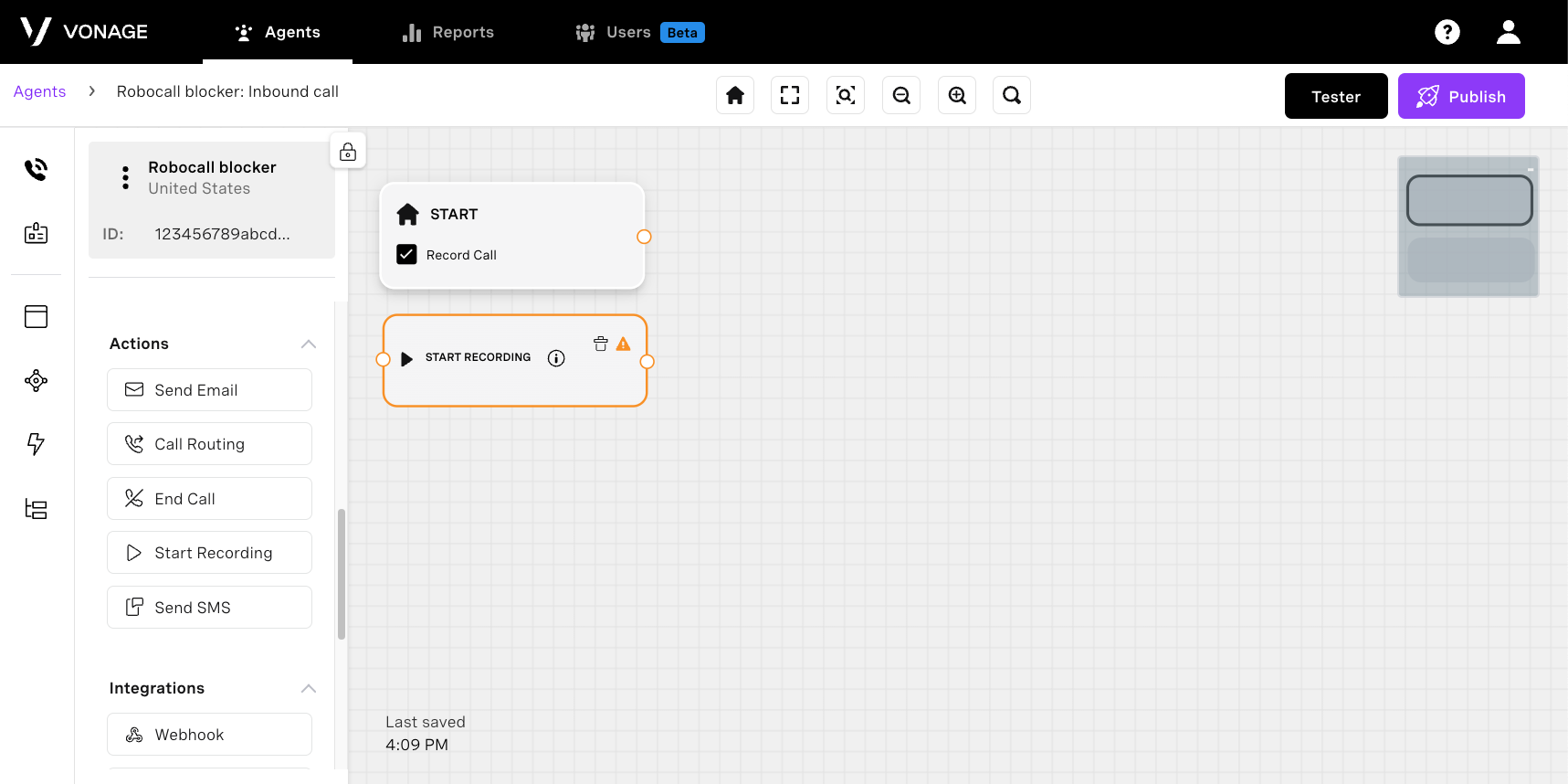Collapse the Actions section
The width and height of the screenshot is (1568, 784).
(x=309, y=344)
